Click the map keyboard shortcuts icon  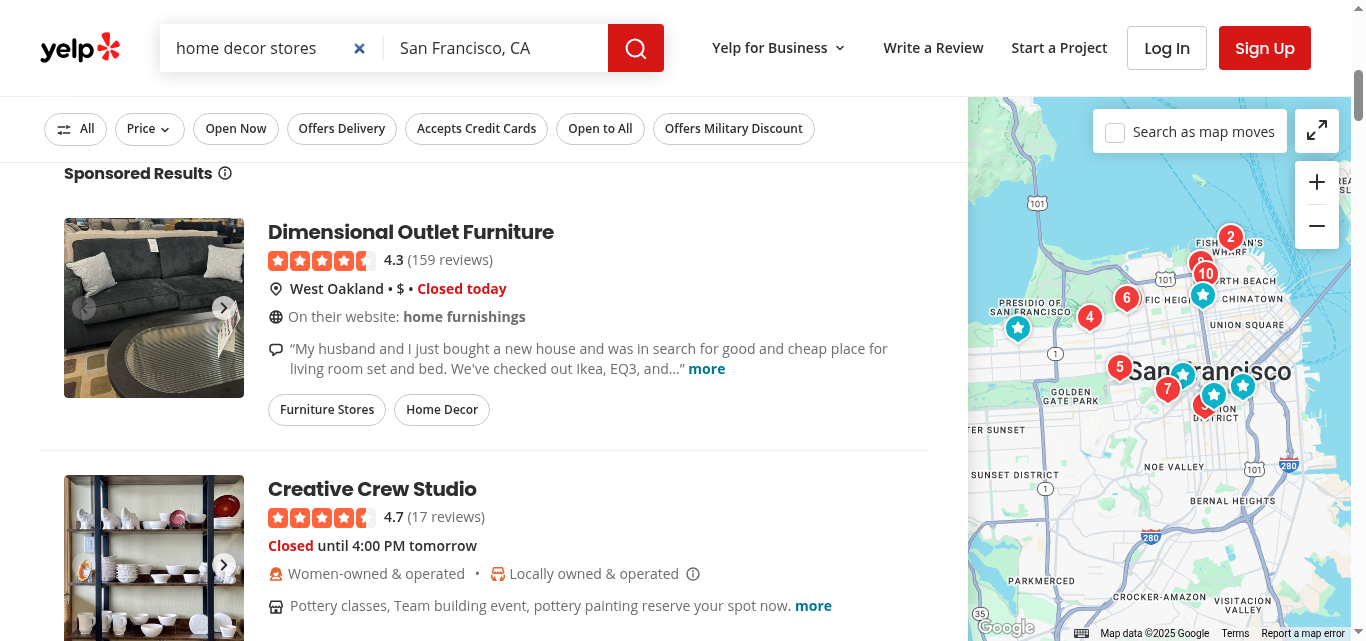coord(1081,633)
